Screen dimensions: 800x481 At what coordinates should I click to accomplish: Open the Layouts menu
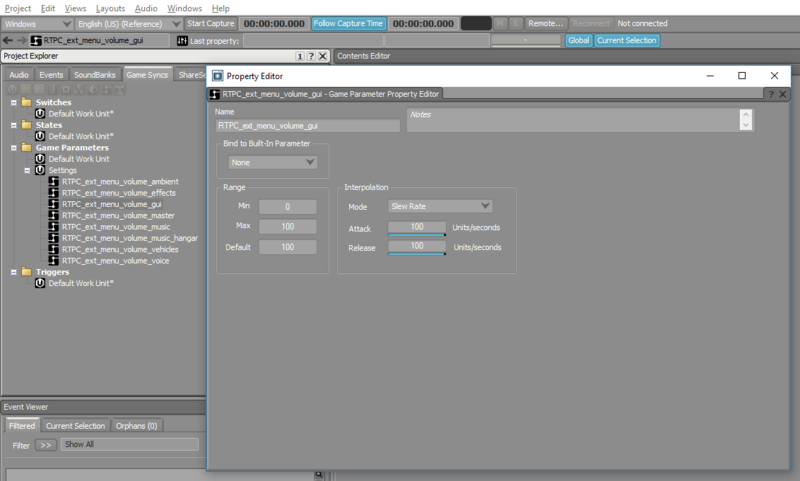point(110,8)
